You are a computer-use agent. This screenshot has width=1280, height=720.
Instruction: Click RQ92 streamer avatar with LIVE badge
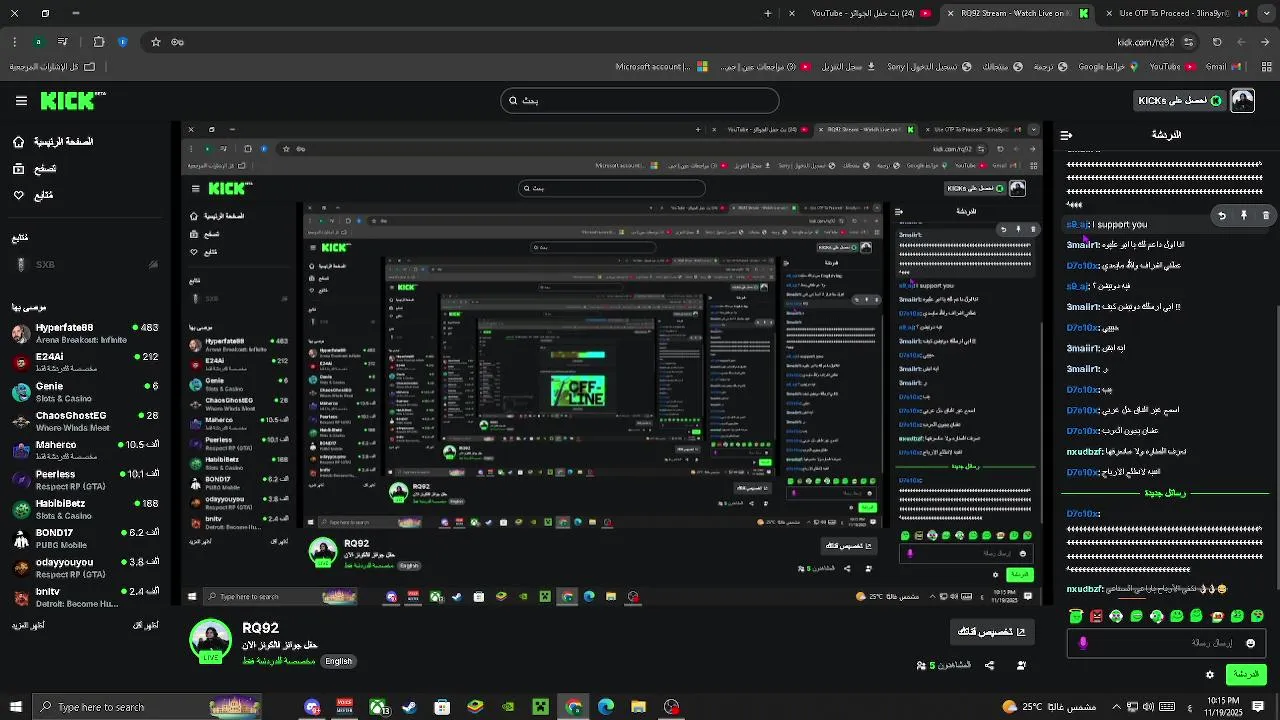(210, 641)
